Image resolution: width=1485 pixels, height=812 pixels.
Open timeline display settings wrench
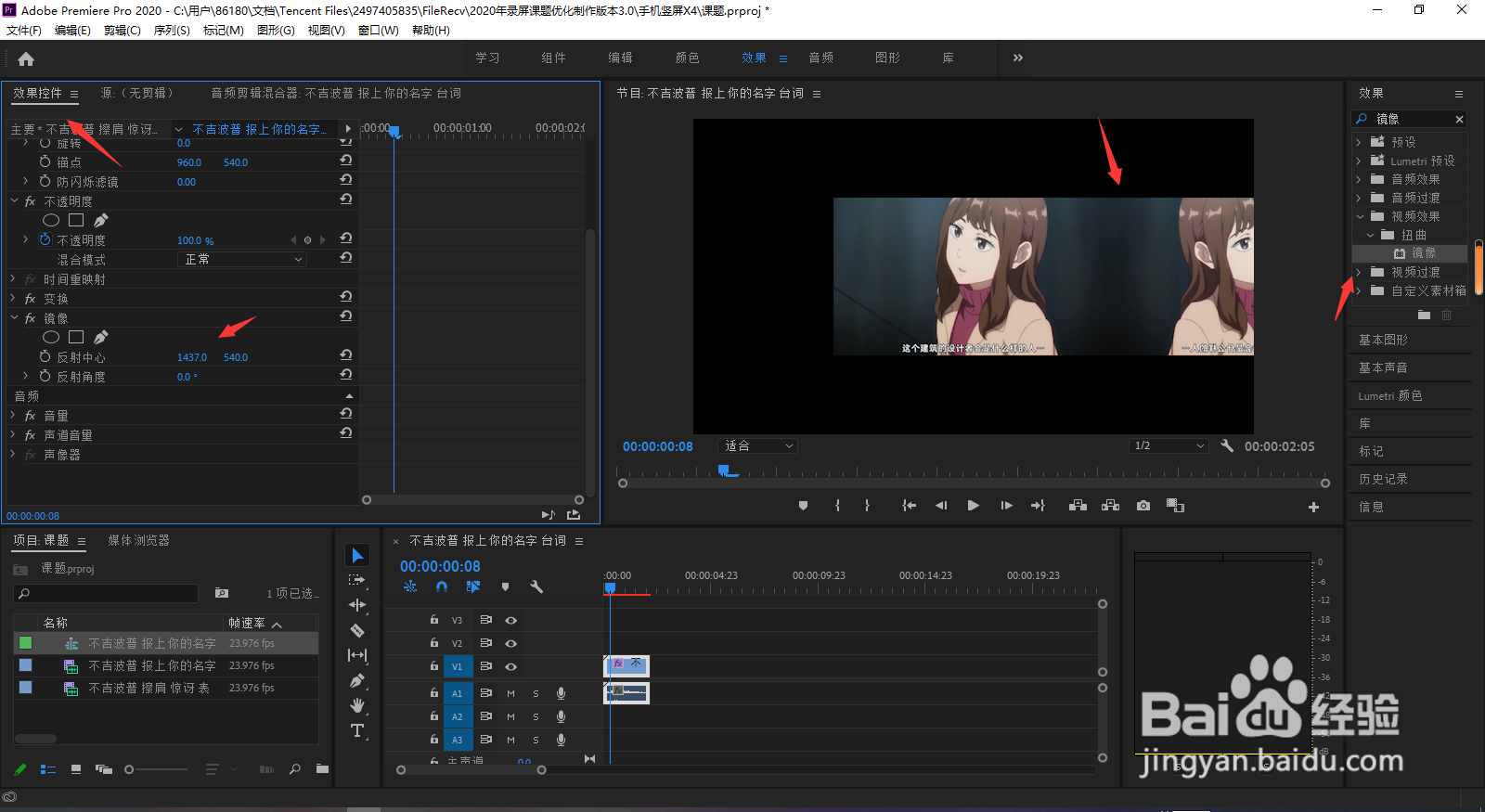pos(536,586)
